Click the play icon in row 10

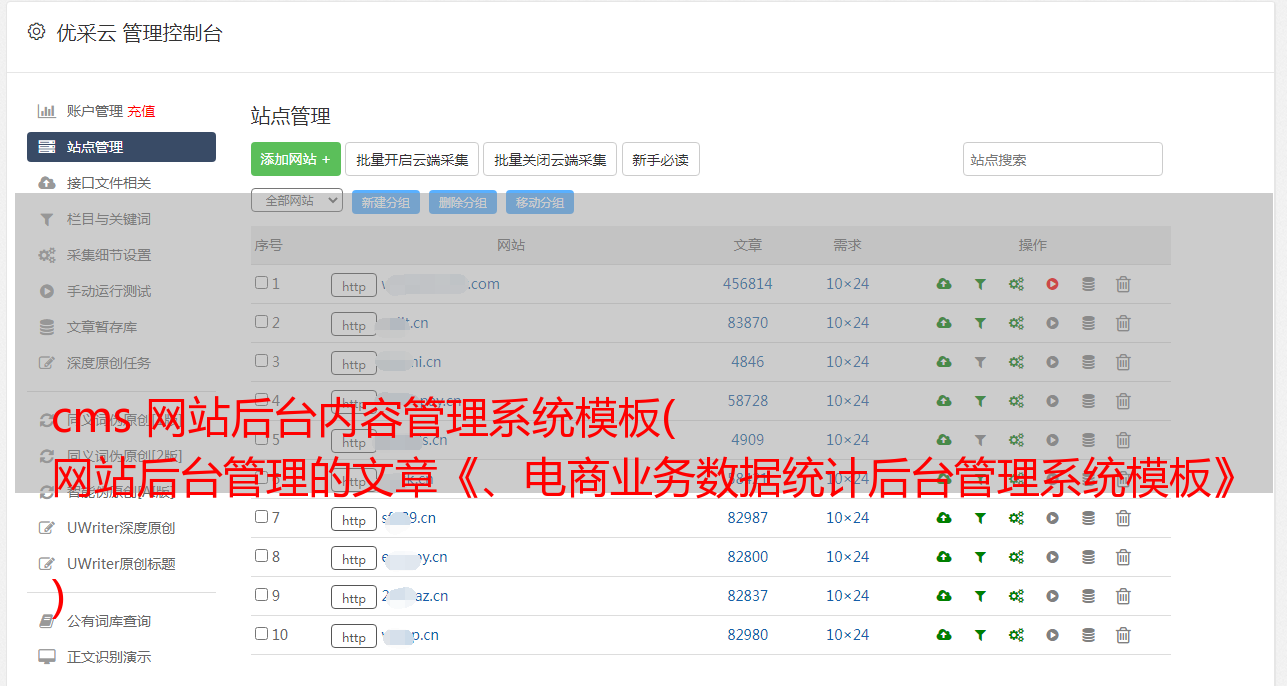pos(1052,635)
